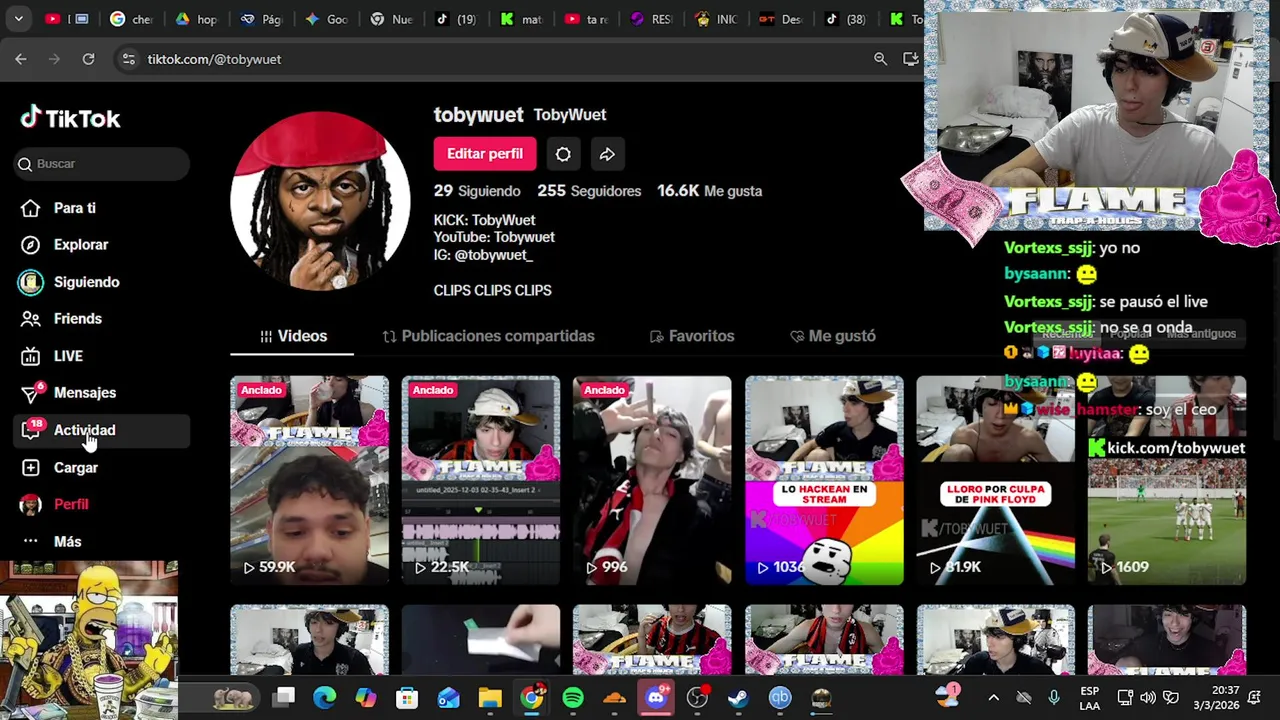
Task: Click the TikTok logo
Action: pos(70,118)
